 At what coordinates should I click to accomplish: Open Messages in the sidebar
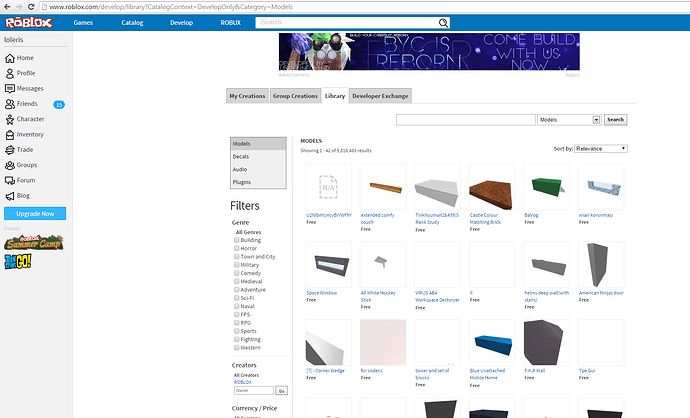tap(24, 88)
